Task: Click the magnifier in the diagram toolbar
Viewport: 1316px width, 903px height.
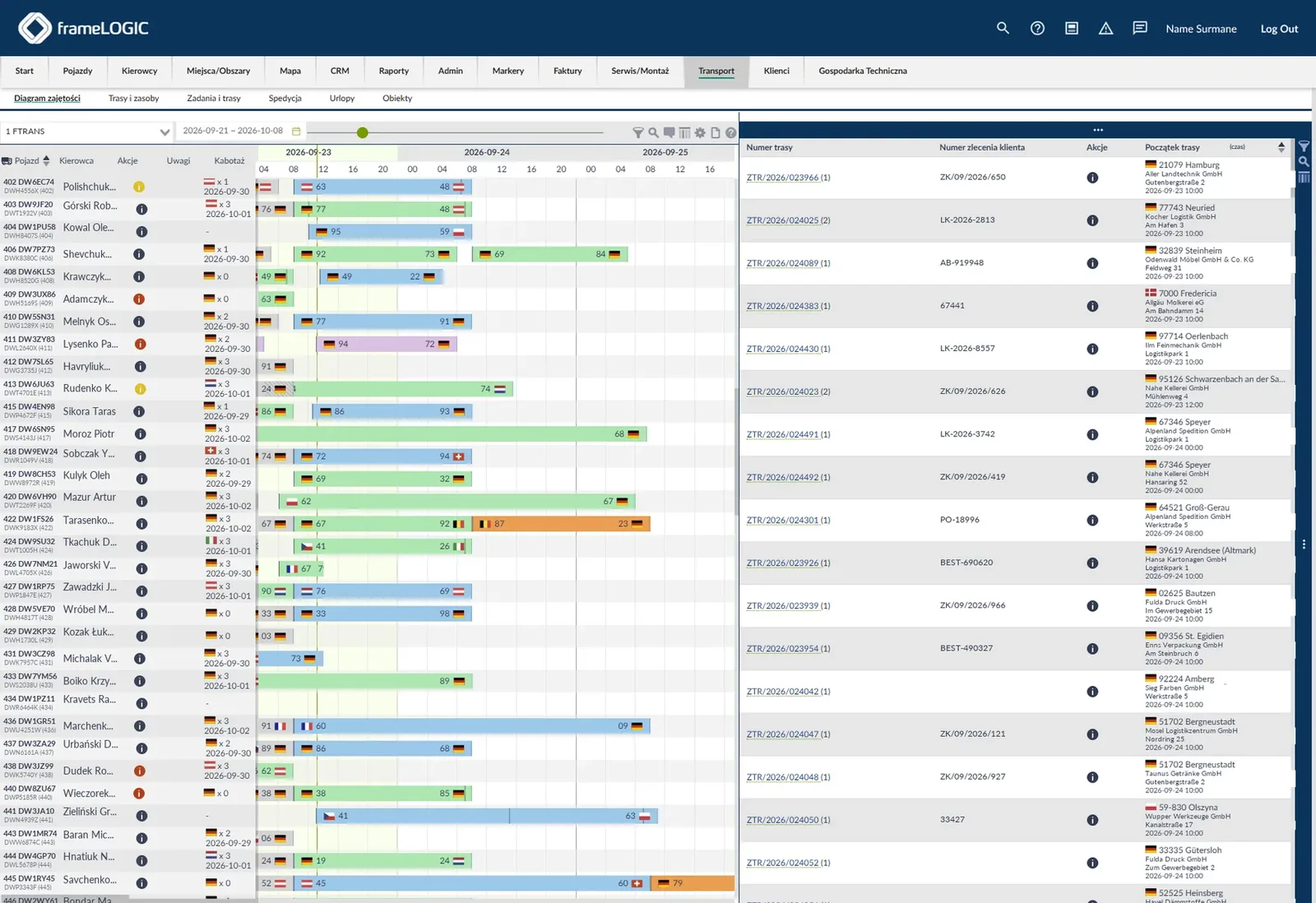Action: pos(653,132)
